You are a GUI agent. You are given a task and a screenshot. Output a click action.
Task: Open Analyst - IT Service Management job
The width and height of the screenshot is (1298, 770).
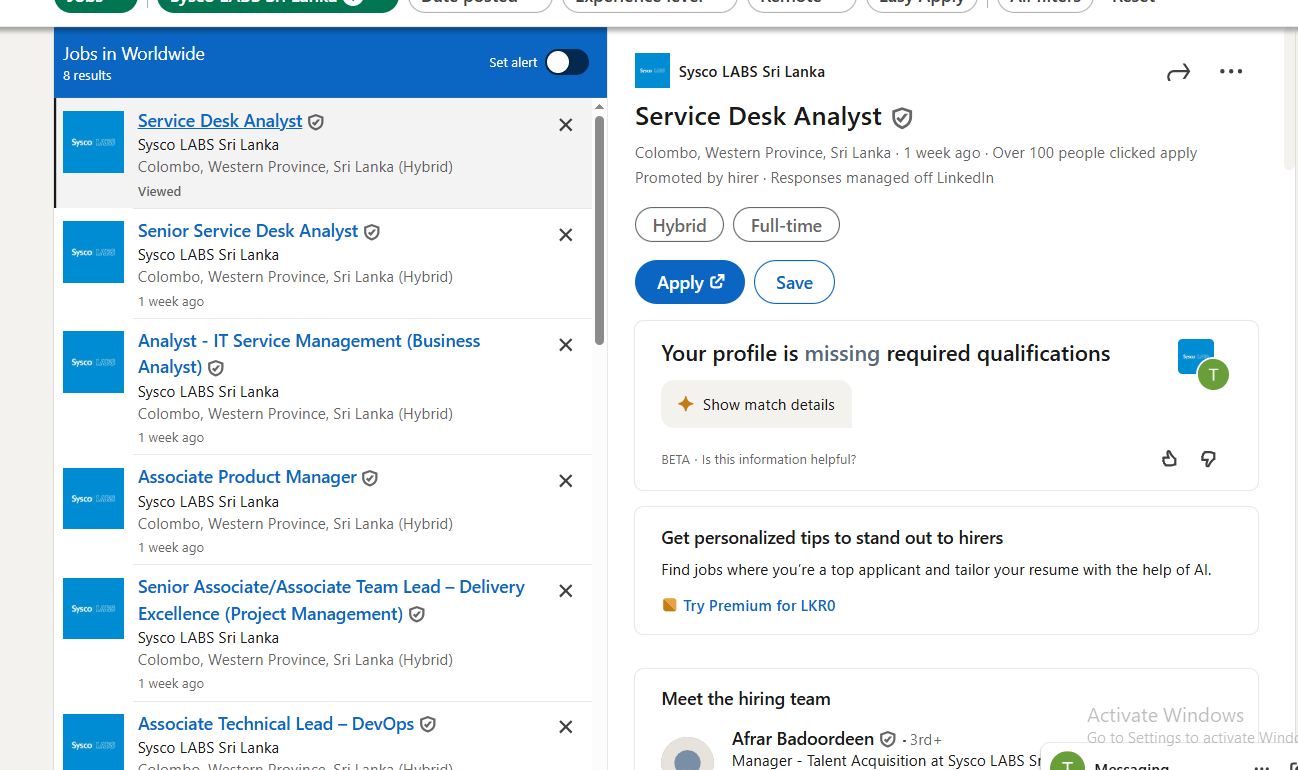(309, 354)
